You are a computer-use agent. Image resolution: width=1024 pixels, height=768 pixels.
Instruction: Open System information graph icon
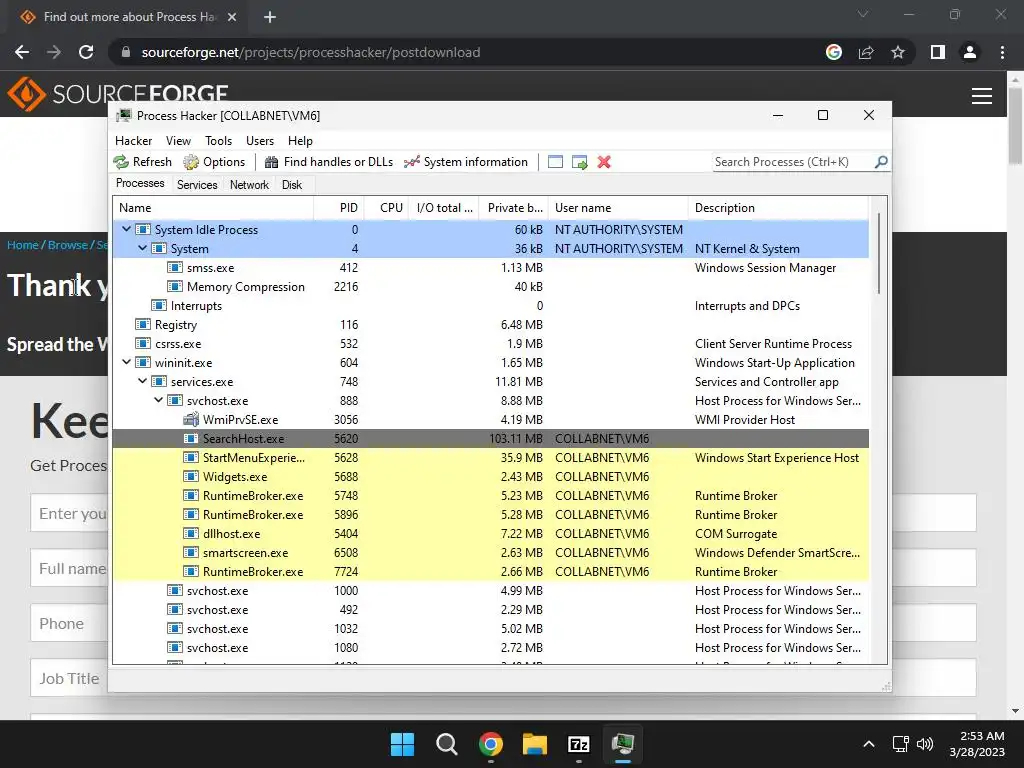point(411,162)
